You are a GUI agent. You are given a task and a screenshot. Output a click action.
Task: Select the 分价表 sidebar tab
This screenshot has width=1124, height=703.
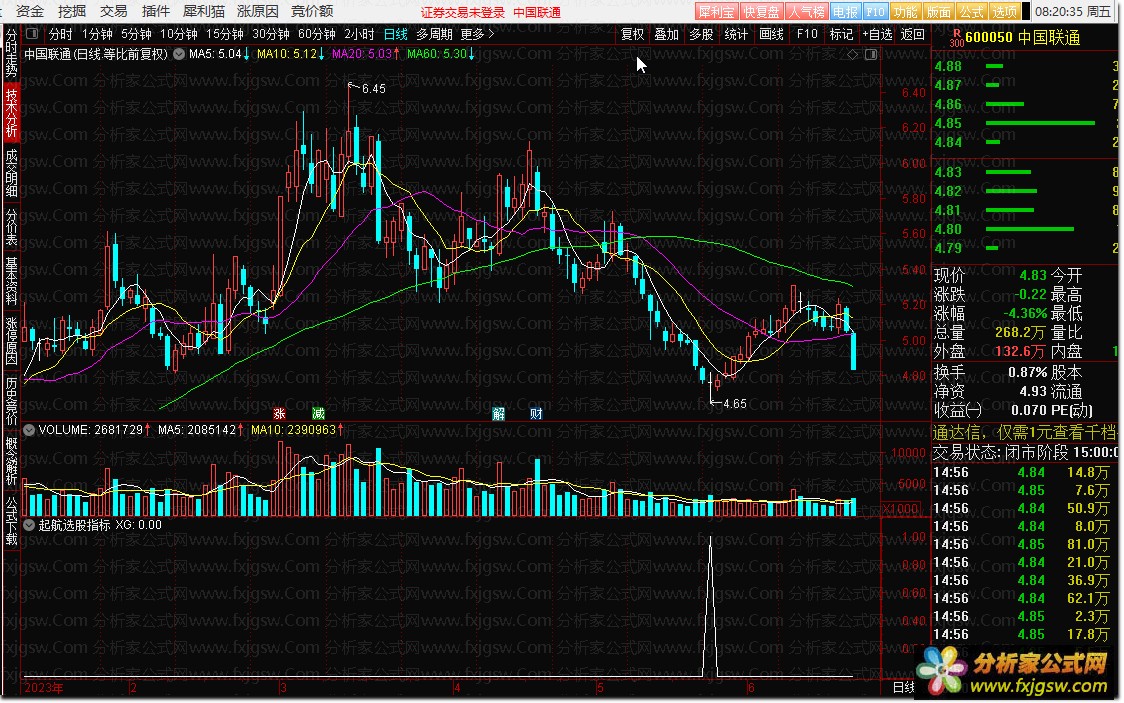tap(11, 226)
